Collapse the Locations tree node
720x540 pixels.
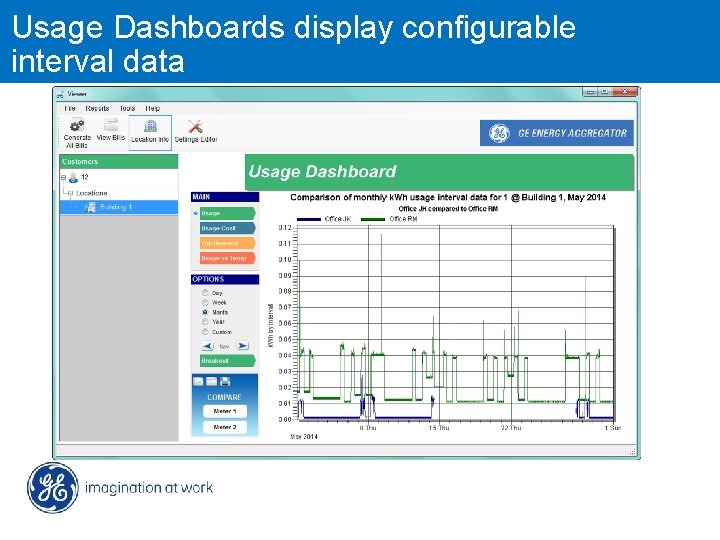coord(70,193)
